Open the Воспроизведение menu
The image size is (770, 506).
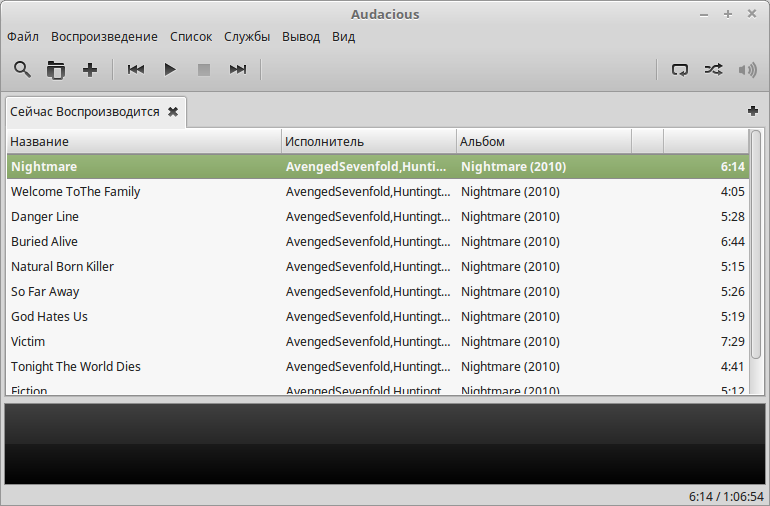[104, 37]
